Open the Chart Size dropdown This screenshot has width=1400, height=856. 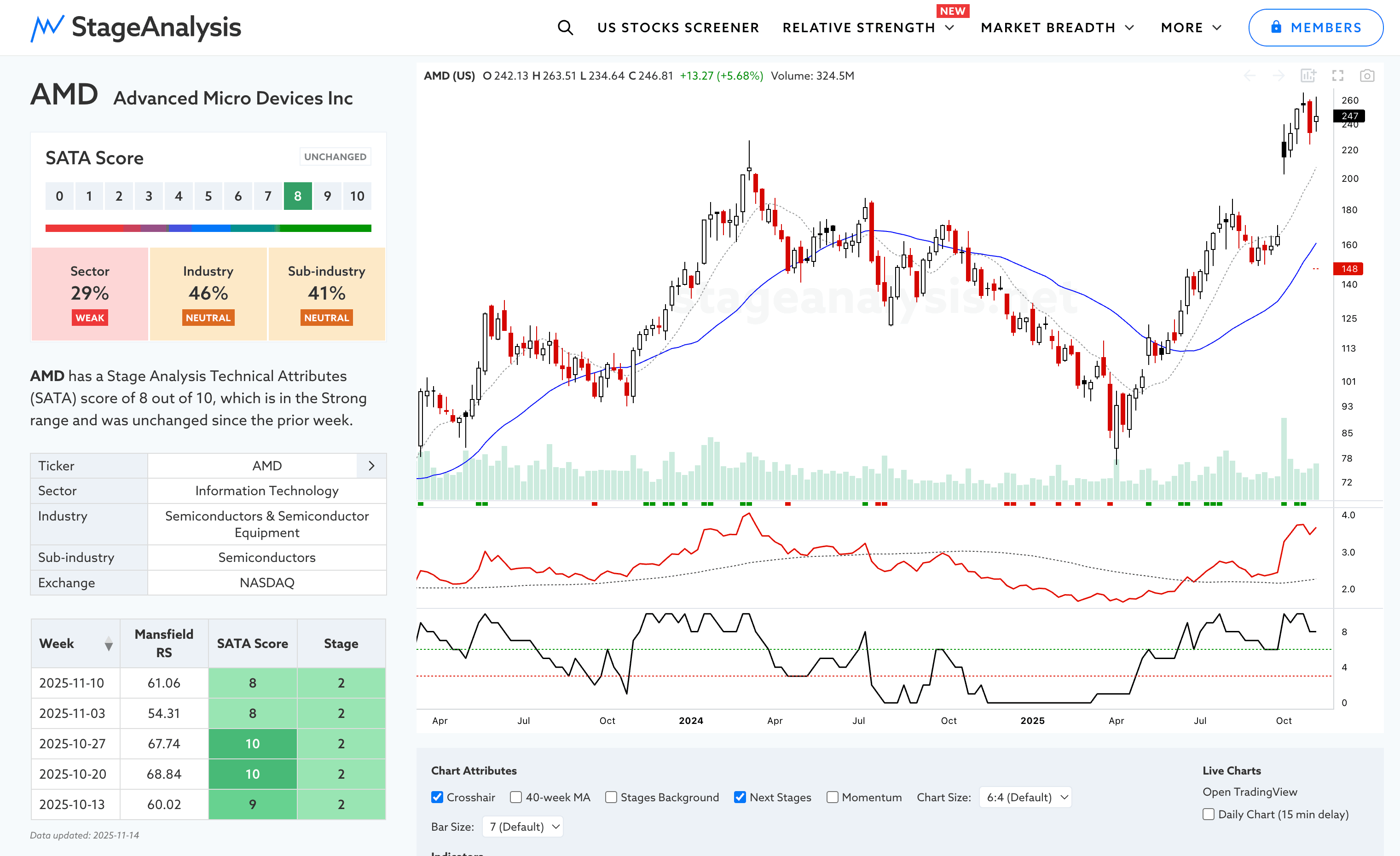pyautogui.click(x=1025, y=797)
